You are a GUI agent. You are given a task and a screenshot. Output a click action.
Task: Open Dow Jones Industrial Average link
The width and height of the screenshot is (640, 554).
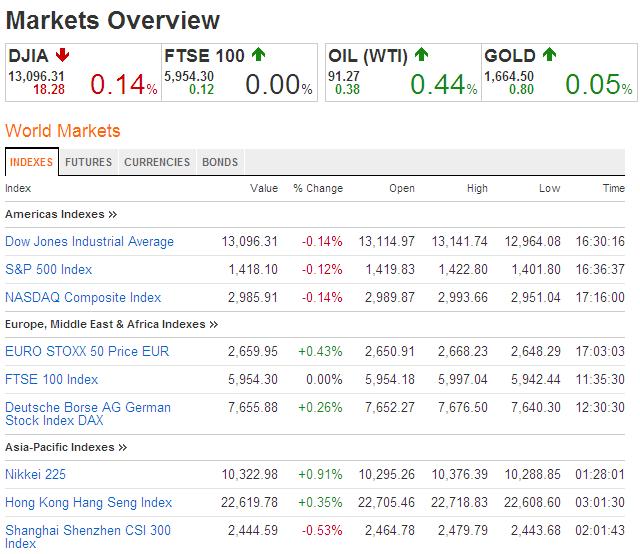(x=89, y=241)
